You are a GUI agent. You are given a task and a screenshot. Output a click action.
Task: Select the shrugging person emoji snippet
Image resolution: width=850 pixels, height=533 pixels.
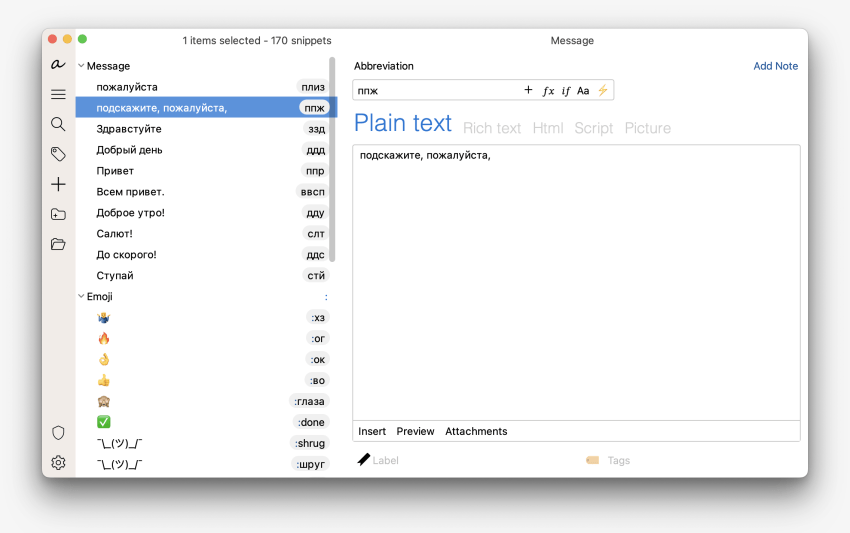click(x=104, y=318)
